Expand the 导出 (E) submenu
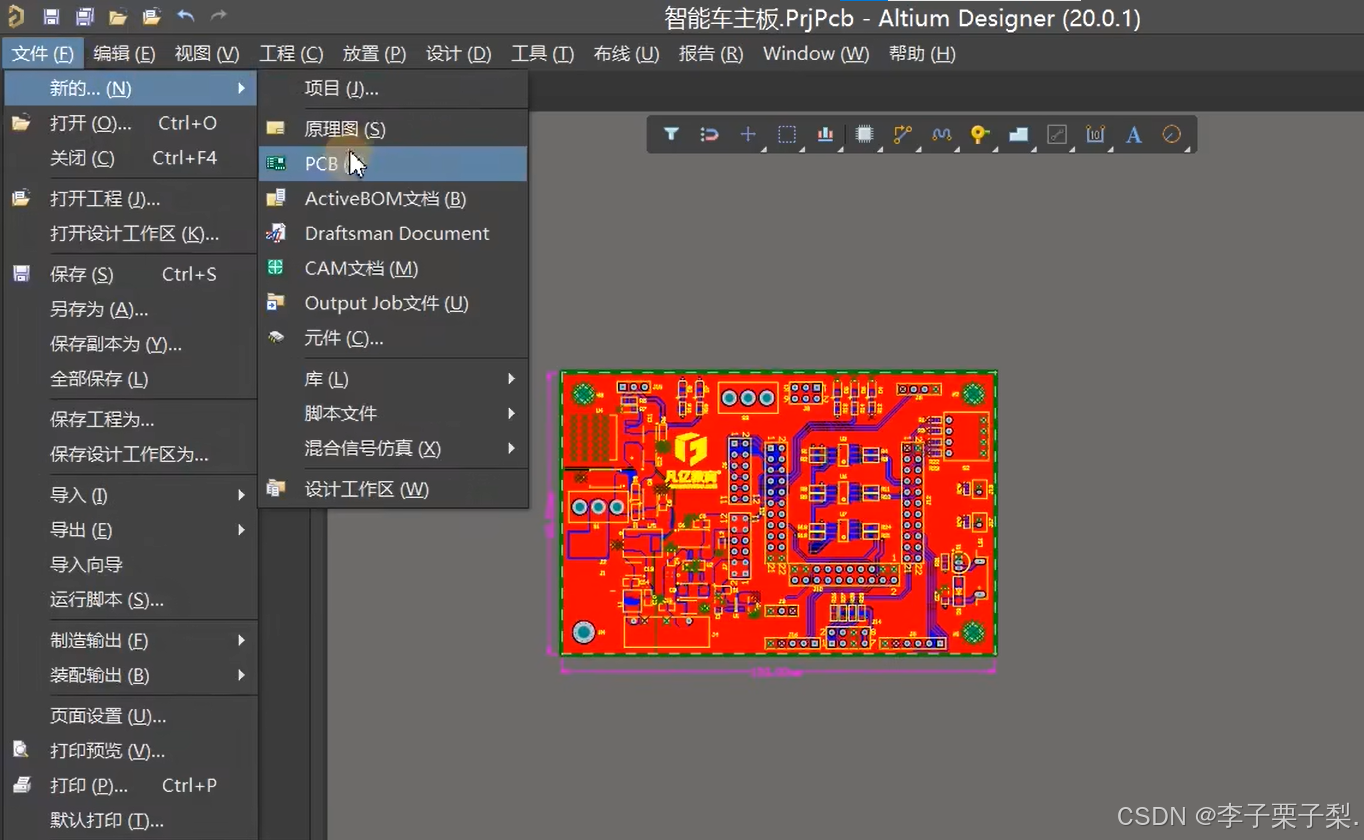The width and height of the screenshot is (1364, 840). pyautogui.click(x=131, y=530)
